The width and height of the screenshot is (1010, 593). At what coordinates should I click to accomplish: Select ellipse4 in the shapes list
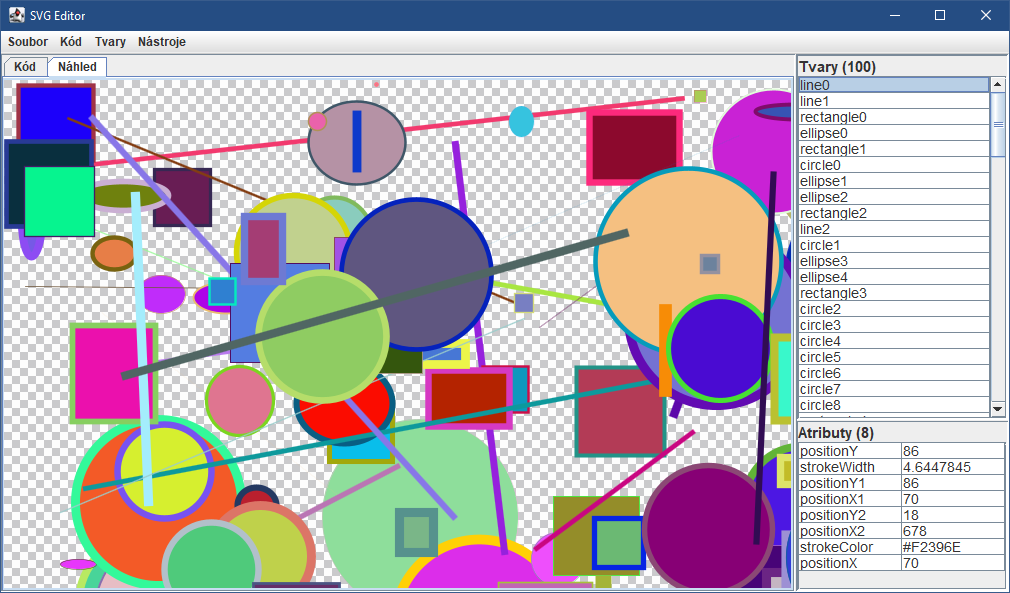tap(893, 278)
